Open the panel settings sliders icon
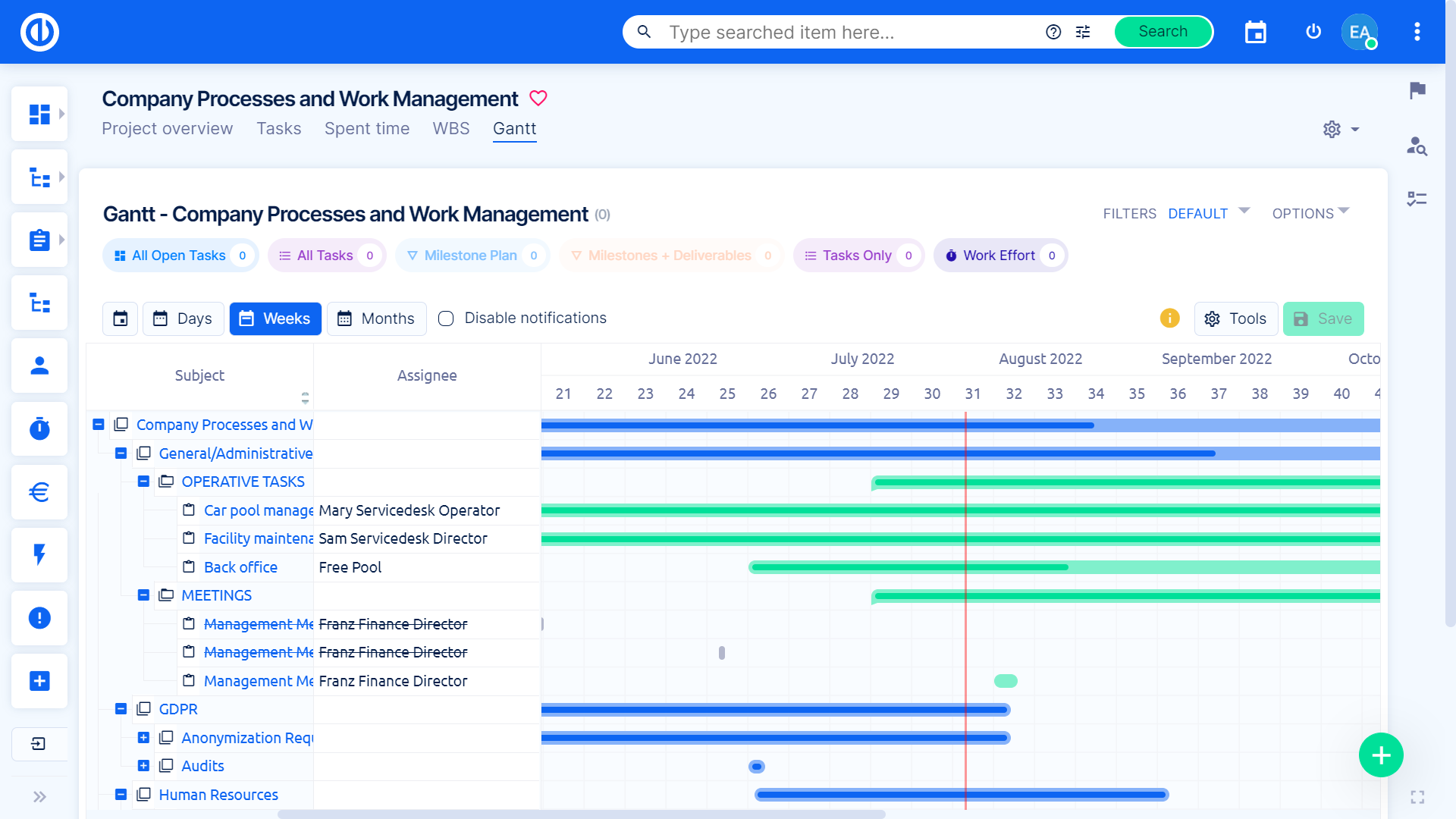The image size is (1456, 819). (x=1083, y=31)
